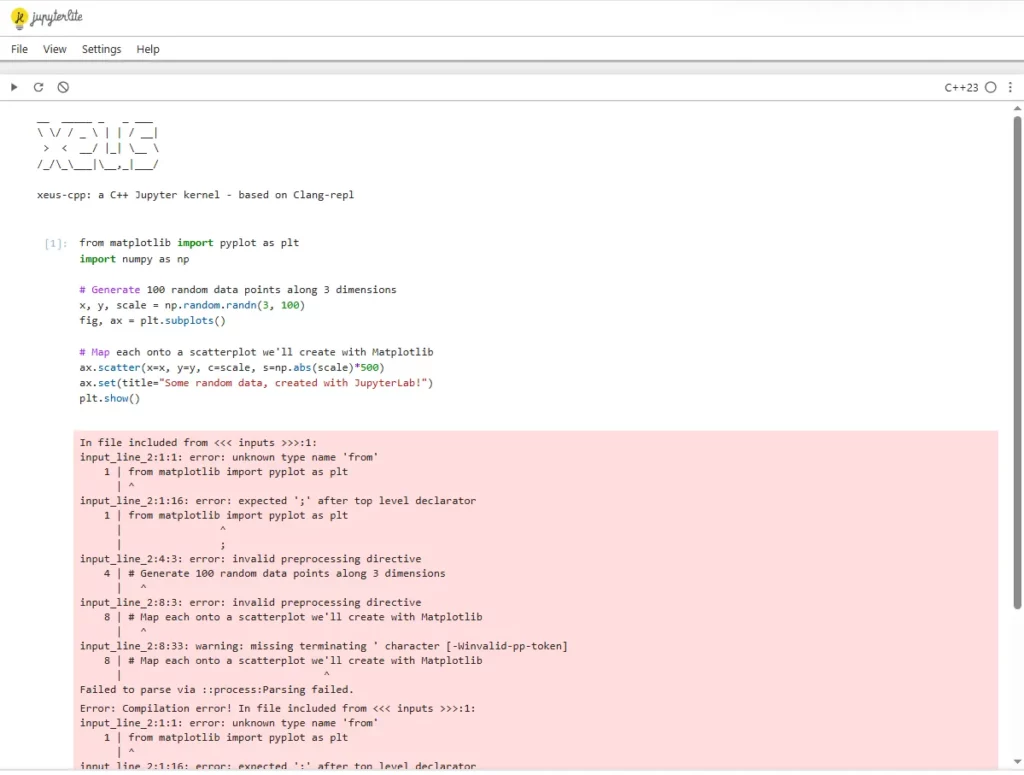
Task: Click the kernel status circle indicator
Action: tap(990, 87)
